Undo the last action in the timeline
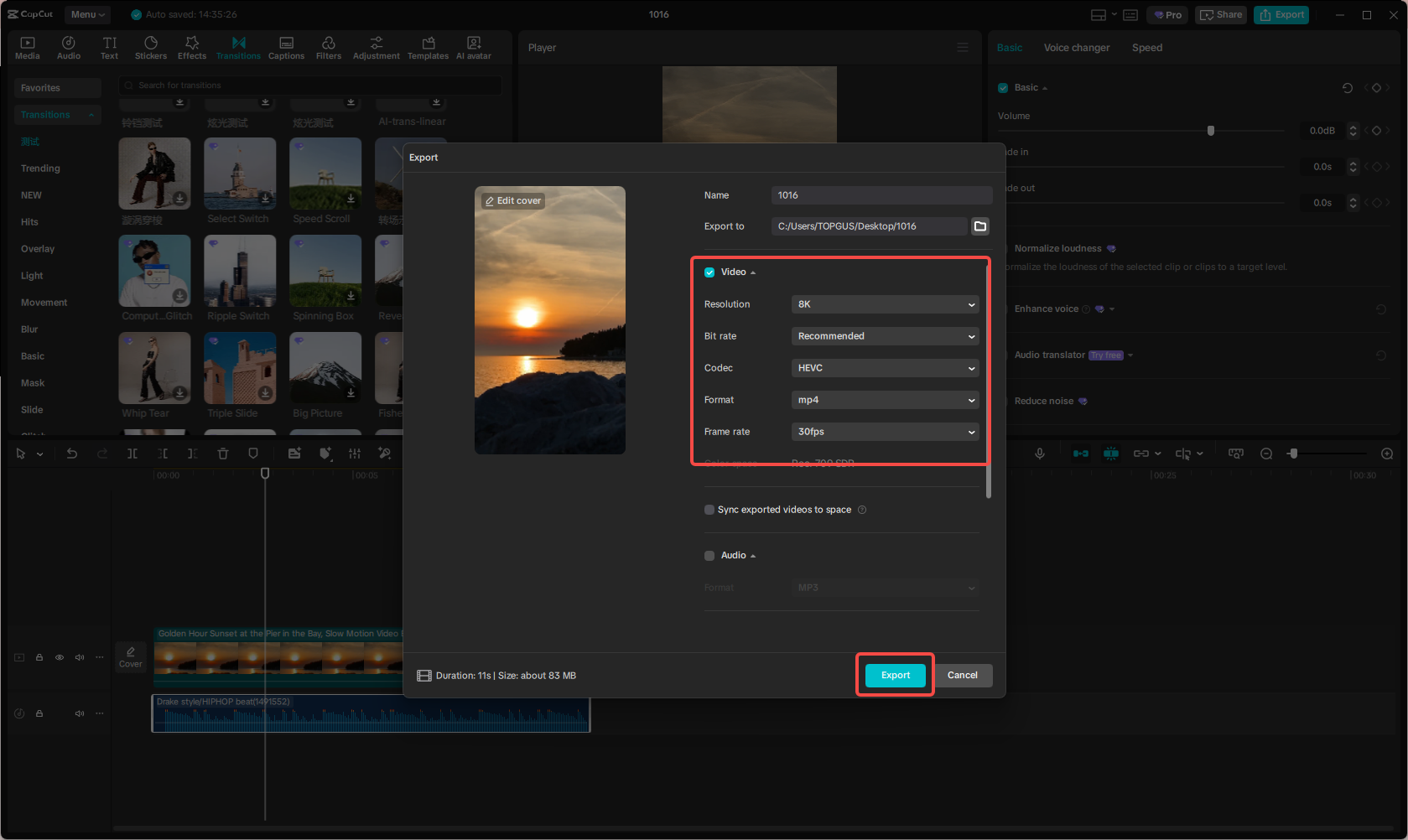Image resolution: width=1408 pixels, height=840 pixels. (72, 453)
